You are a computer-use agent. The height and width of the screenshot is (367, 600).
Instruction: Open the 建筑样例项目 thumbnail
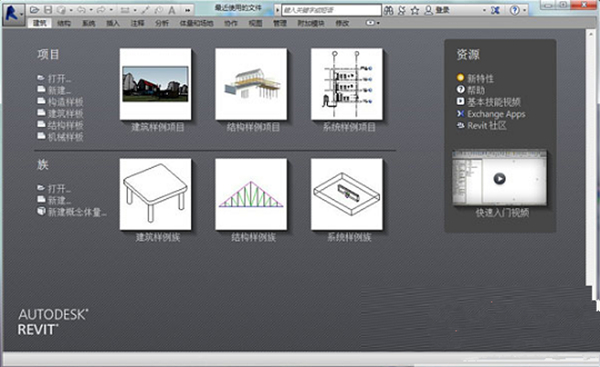(x=155, y=84)
